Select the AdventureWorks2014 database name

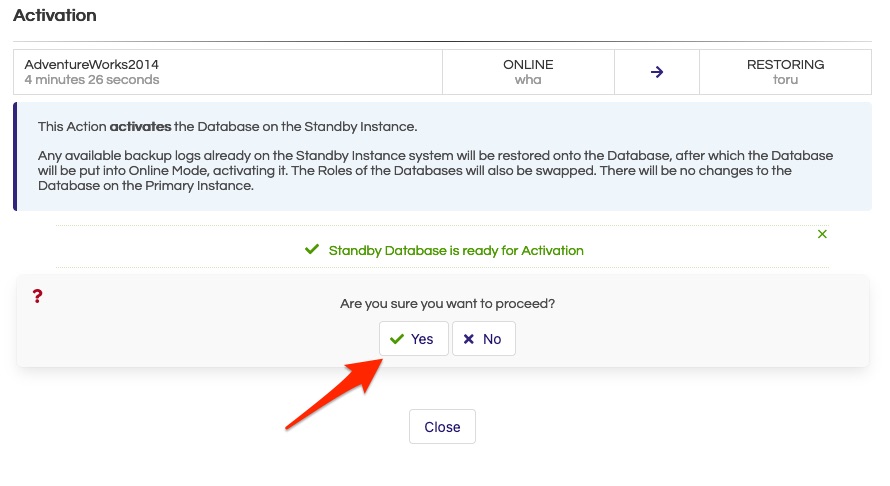point(91,65)
